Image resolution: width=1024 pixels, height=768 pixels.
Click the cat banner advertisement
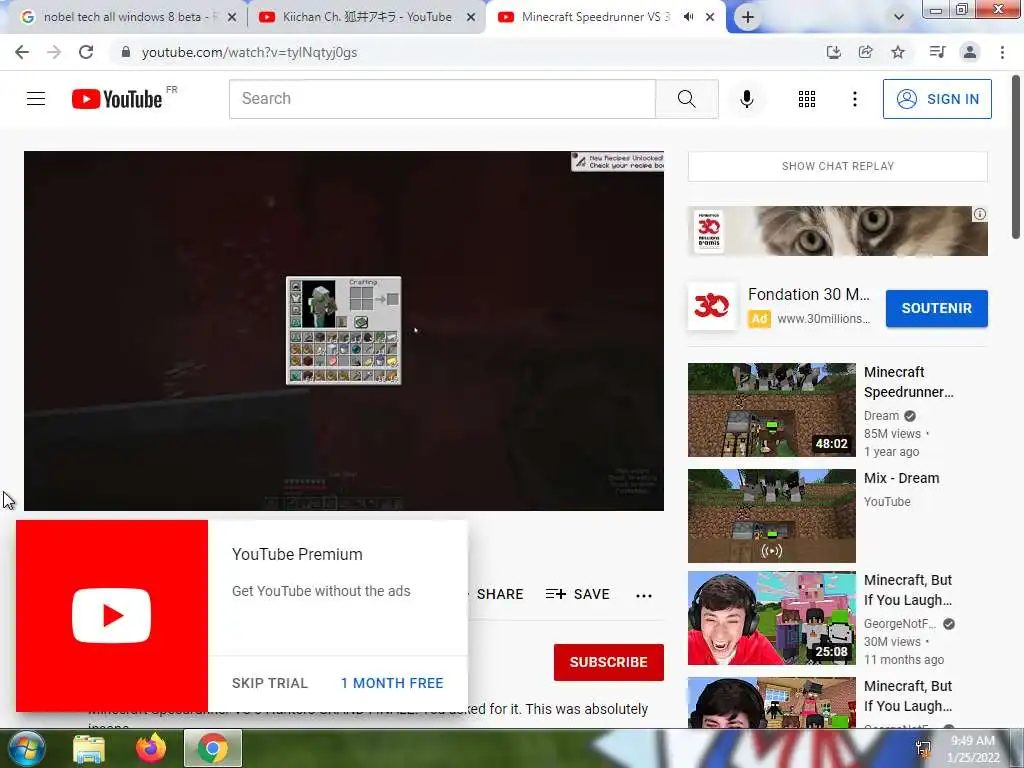837,231
